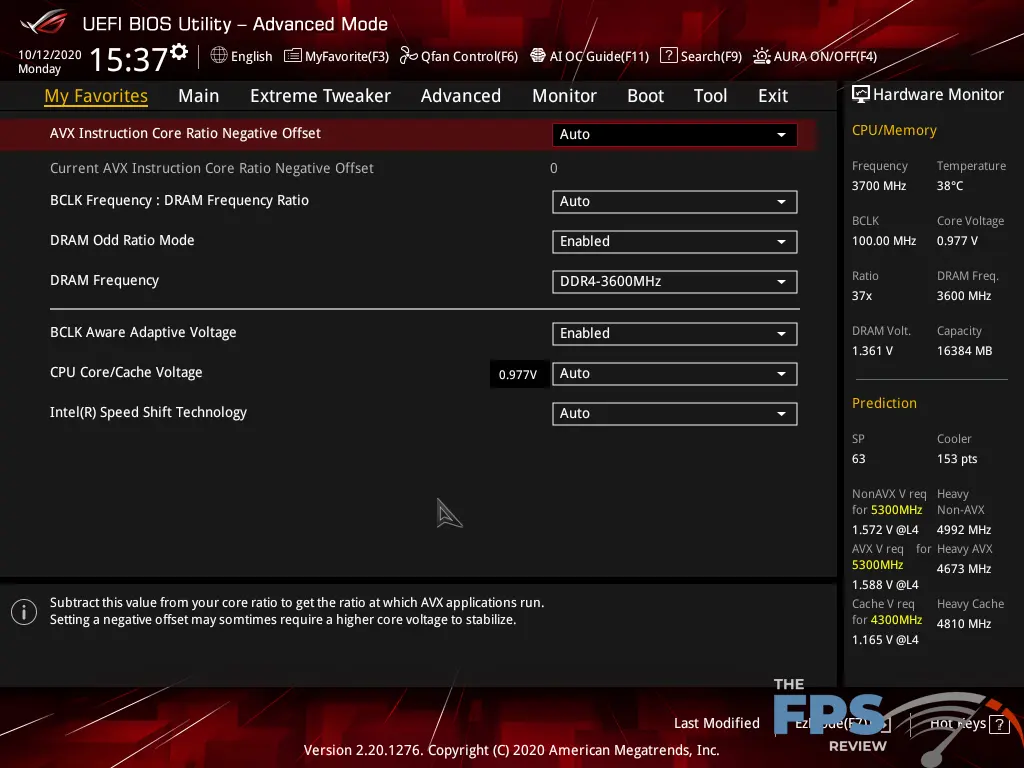Switch to the Extreme Tweaker tab
The height and width of the screenshot is (768, 1024).
click(x=320, y=96)
